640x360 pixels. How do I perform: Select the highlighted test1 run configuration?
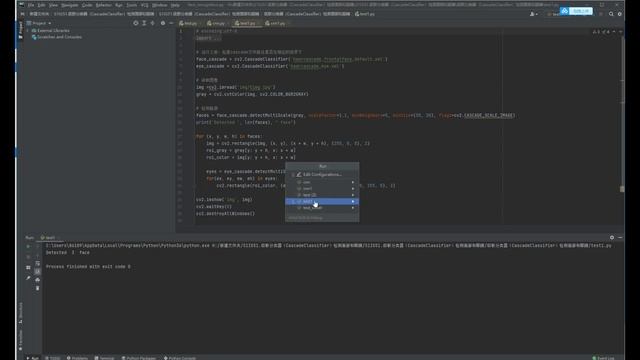point(322,201)
